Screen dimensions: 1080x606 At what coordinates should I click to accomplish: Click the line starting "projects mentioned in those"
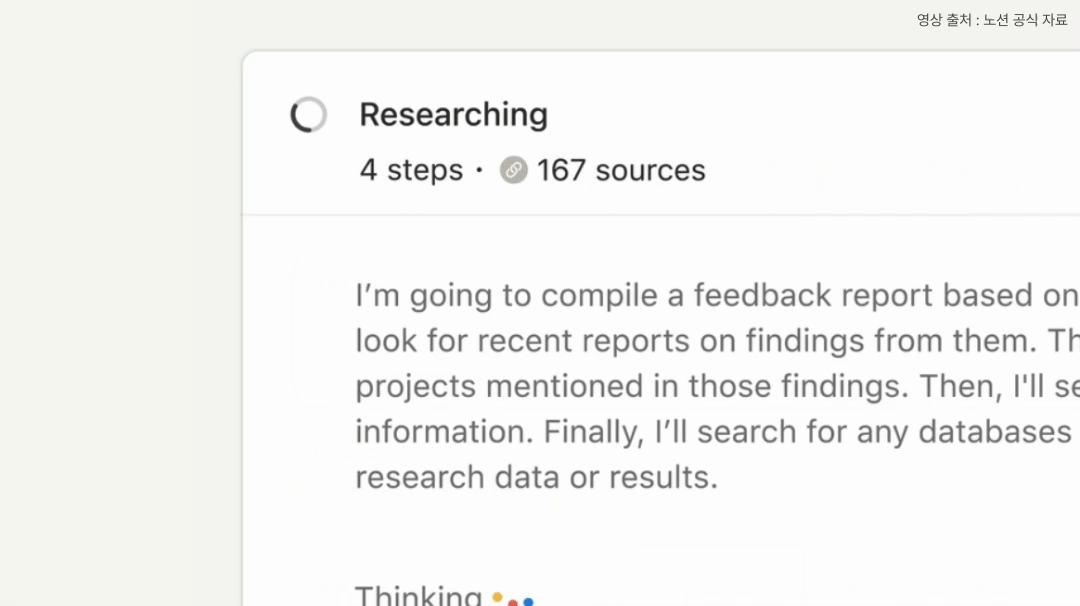tap(717, 386)
